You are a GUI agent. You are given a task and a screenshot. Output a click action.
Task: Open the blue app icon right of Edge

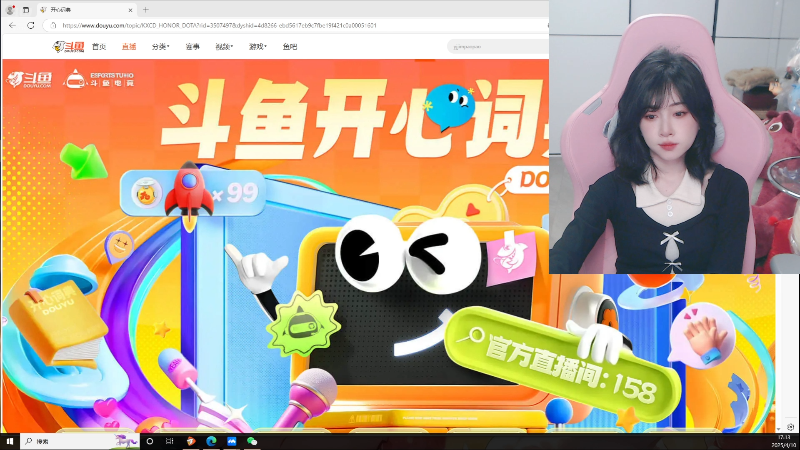click(x=232, y=441)
